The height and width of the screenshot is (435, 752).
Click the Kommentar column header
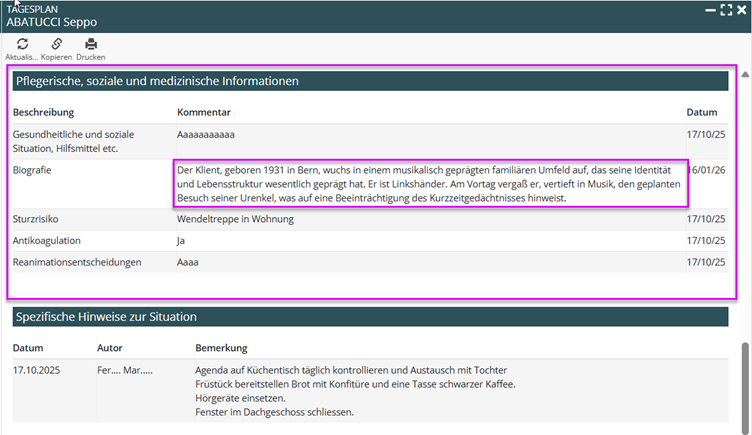[x=204, y=112]
